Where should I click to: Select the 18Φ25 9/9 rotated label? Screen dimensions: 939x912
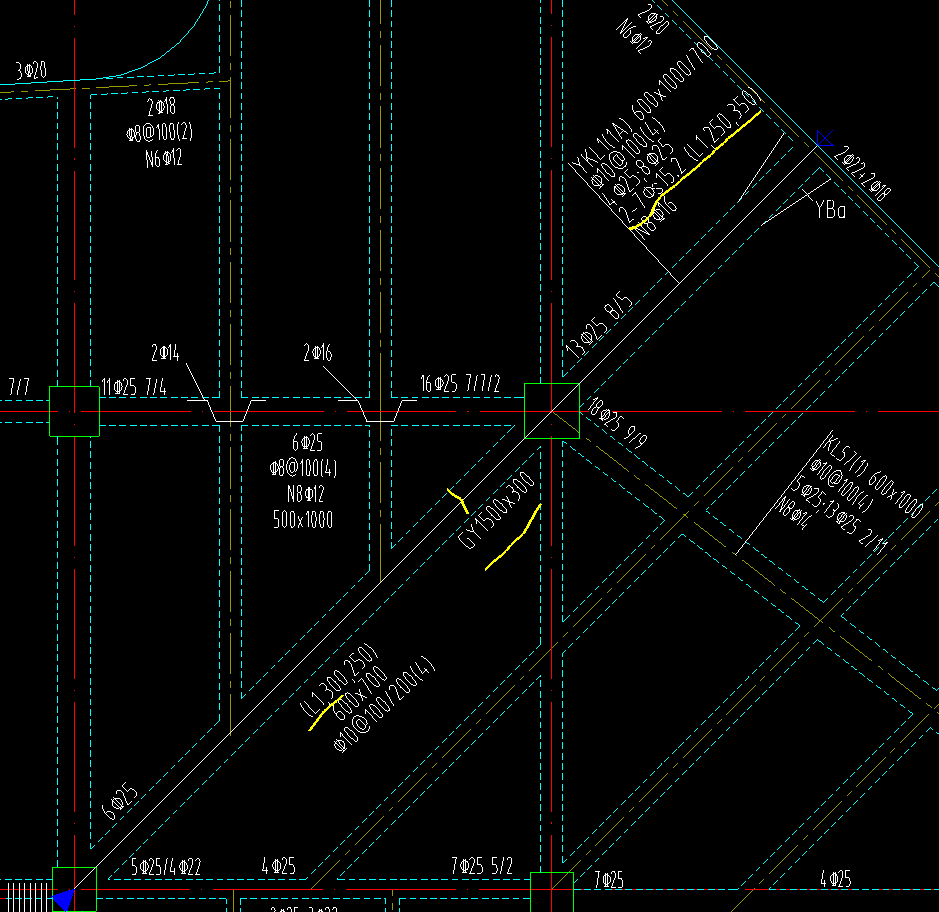[617, 423]
